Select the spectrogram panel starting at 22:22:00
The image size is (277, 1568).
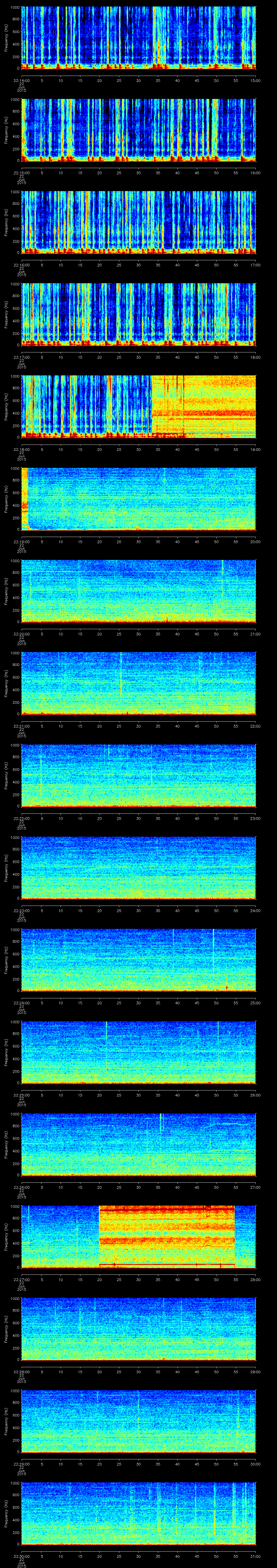pyautogui.click(x=139, y=775)
